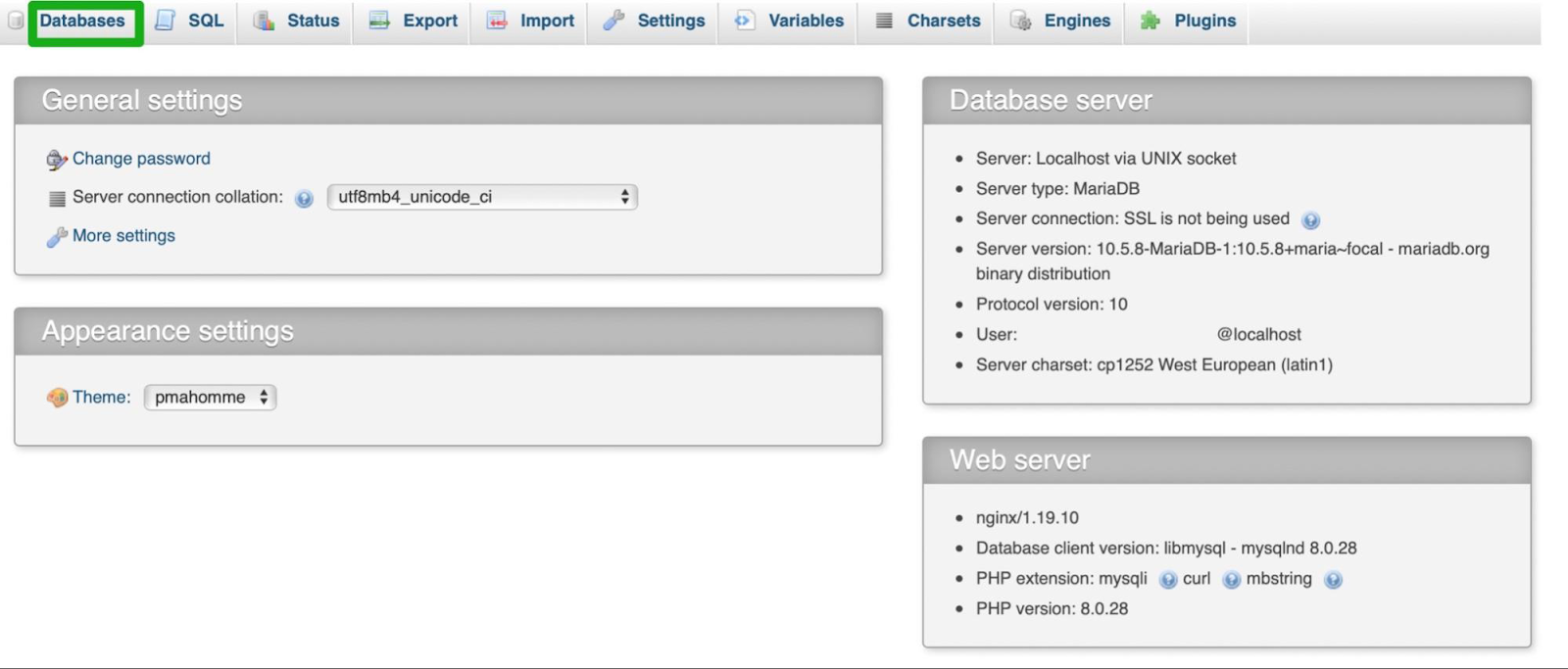Click 'Database client version: libmysql' line
The image size is (1568, 669).
click(x=1166, y=549)
